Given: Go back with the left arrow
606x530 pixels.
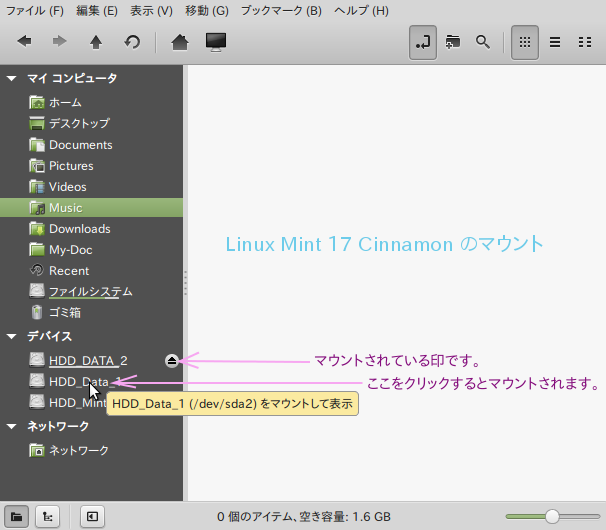Looking at the screenshot, I should tap(24, 41).
